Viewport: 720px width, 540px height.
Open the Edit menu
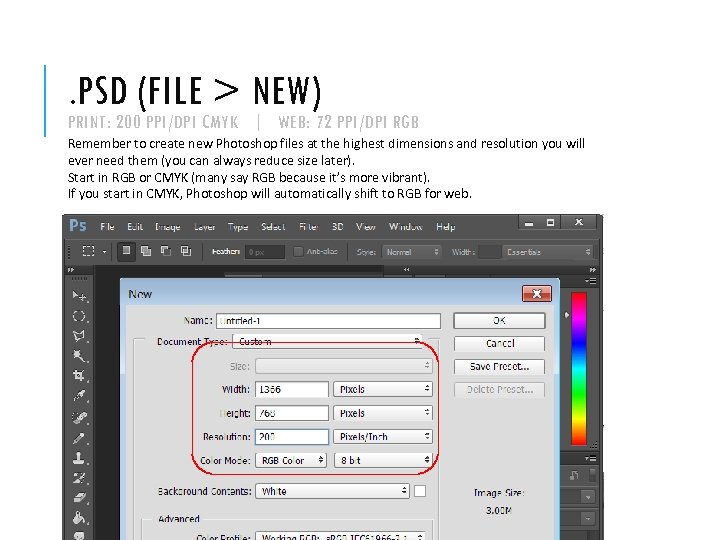click(x=135, y=226)
